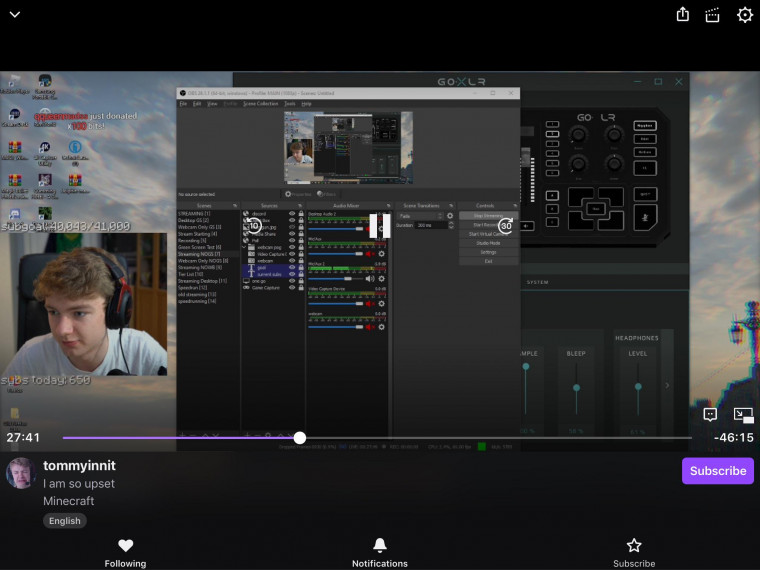Open player settings gear icon

tap(744, 15)
